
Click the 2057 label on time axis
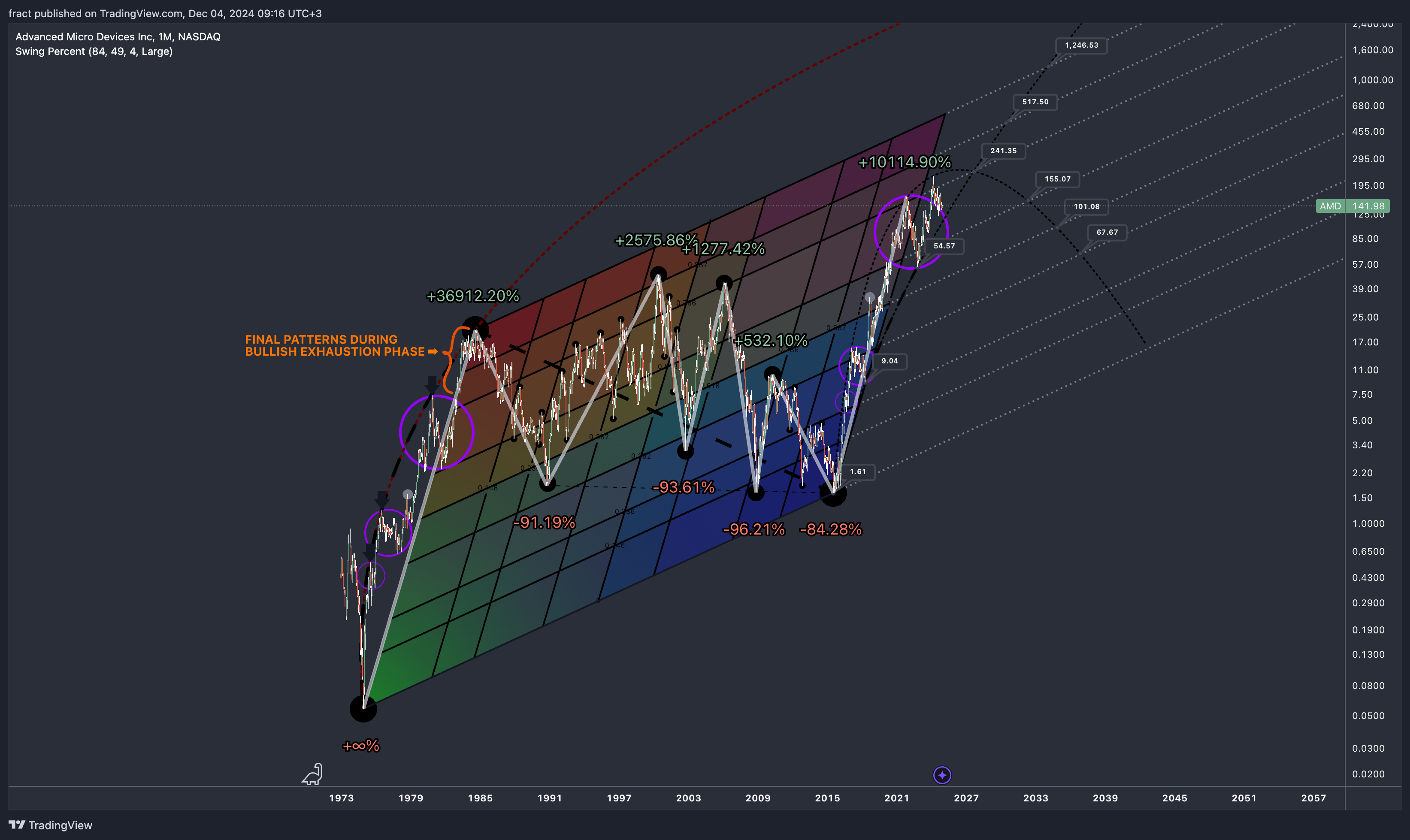(1313, 798)
